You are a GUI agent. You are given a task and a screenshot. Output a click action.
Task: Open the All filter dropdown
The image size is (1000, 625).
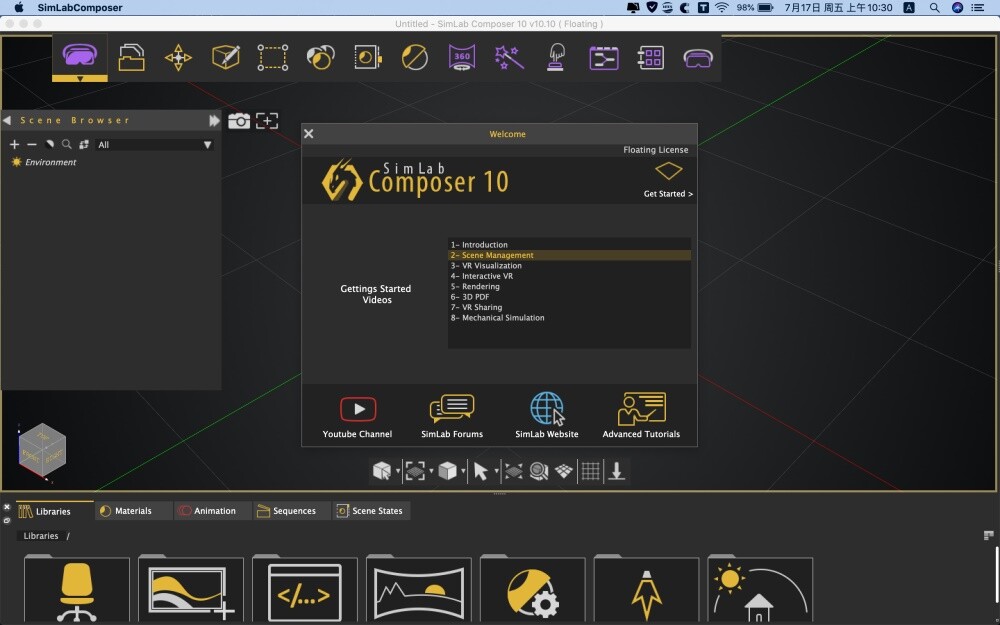154,145
